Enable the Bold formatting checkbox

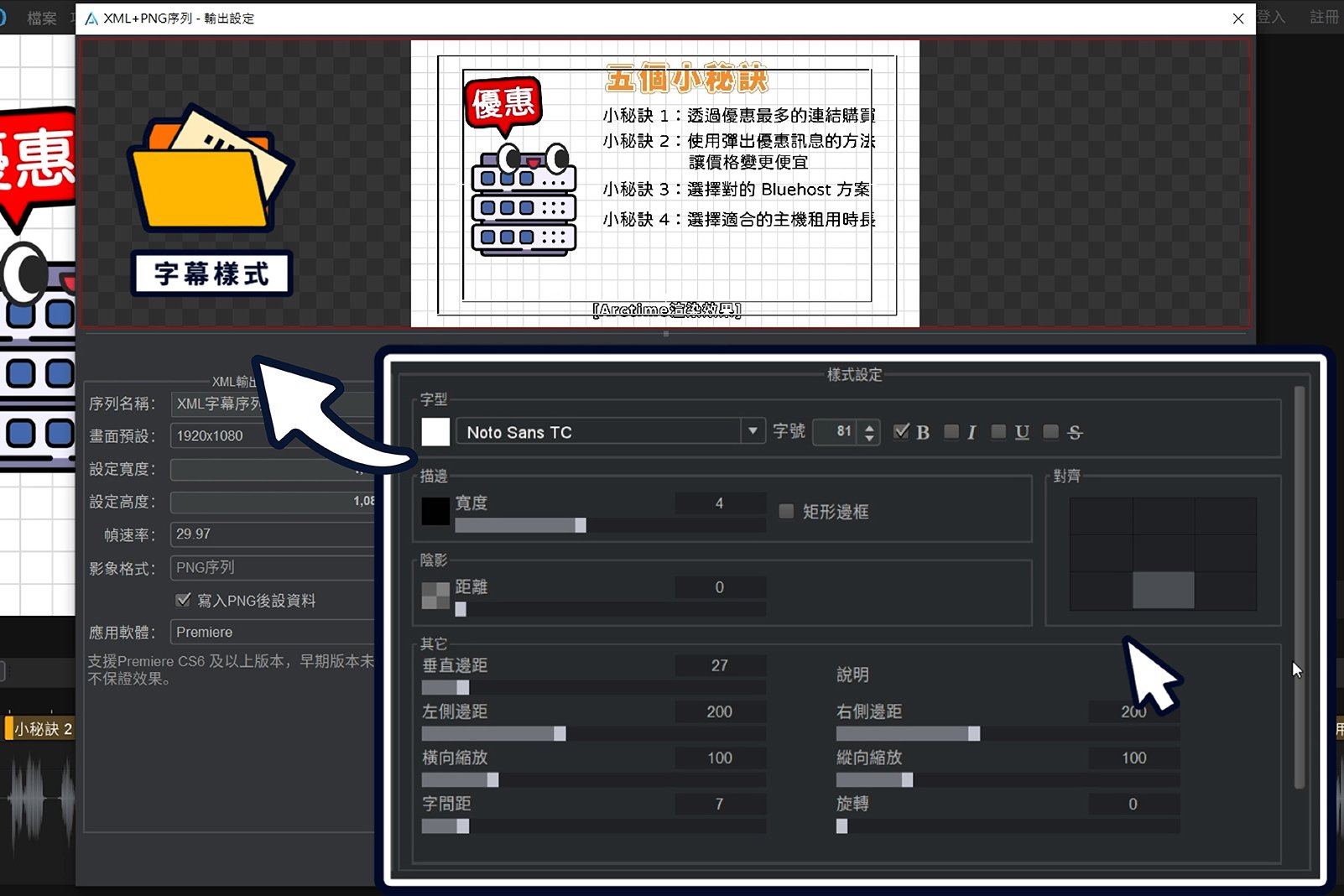[902, 431]
